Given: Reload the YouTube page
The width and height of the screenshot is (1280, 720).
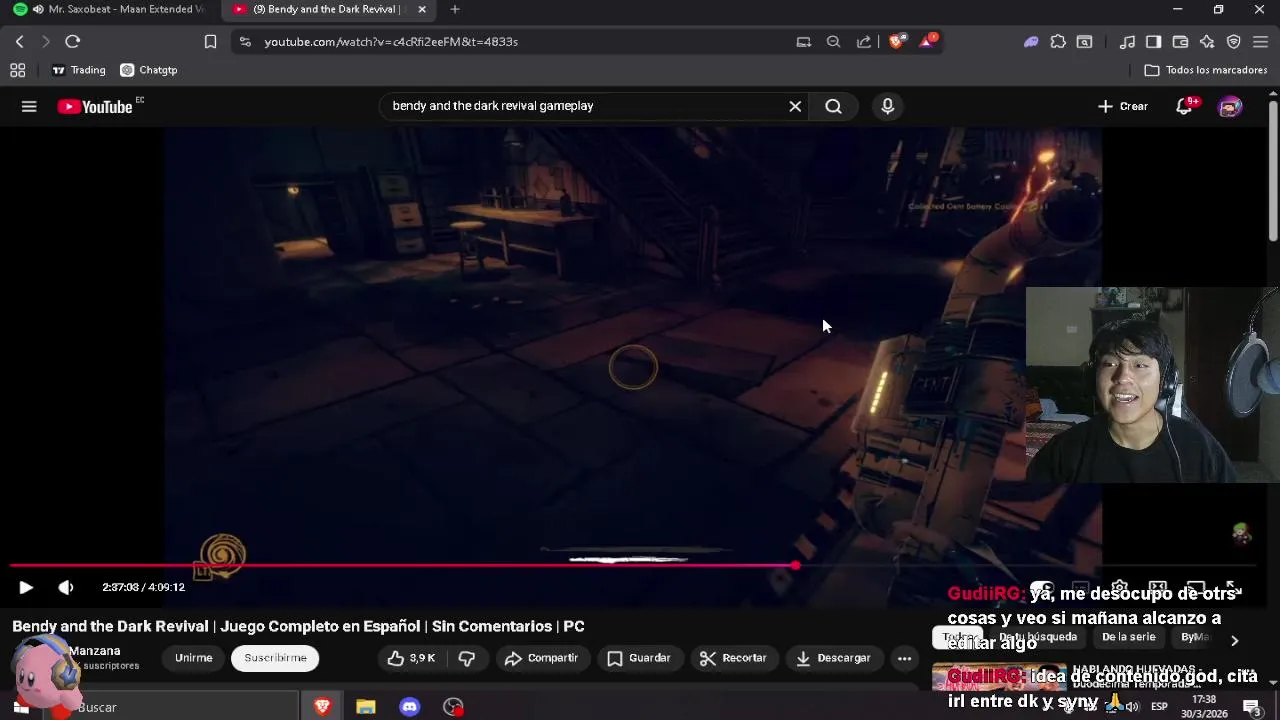Looking at the screenshot, I should click(x=72, y=41).
